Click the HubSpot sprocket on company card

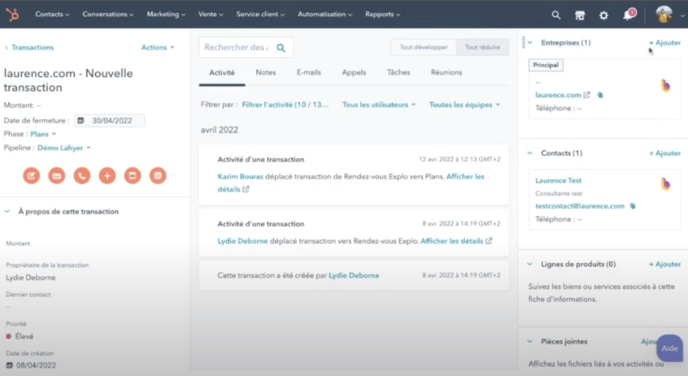(x=665, y=86)
